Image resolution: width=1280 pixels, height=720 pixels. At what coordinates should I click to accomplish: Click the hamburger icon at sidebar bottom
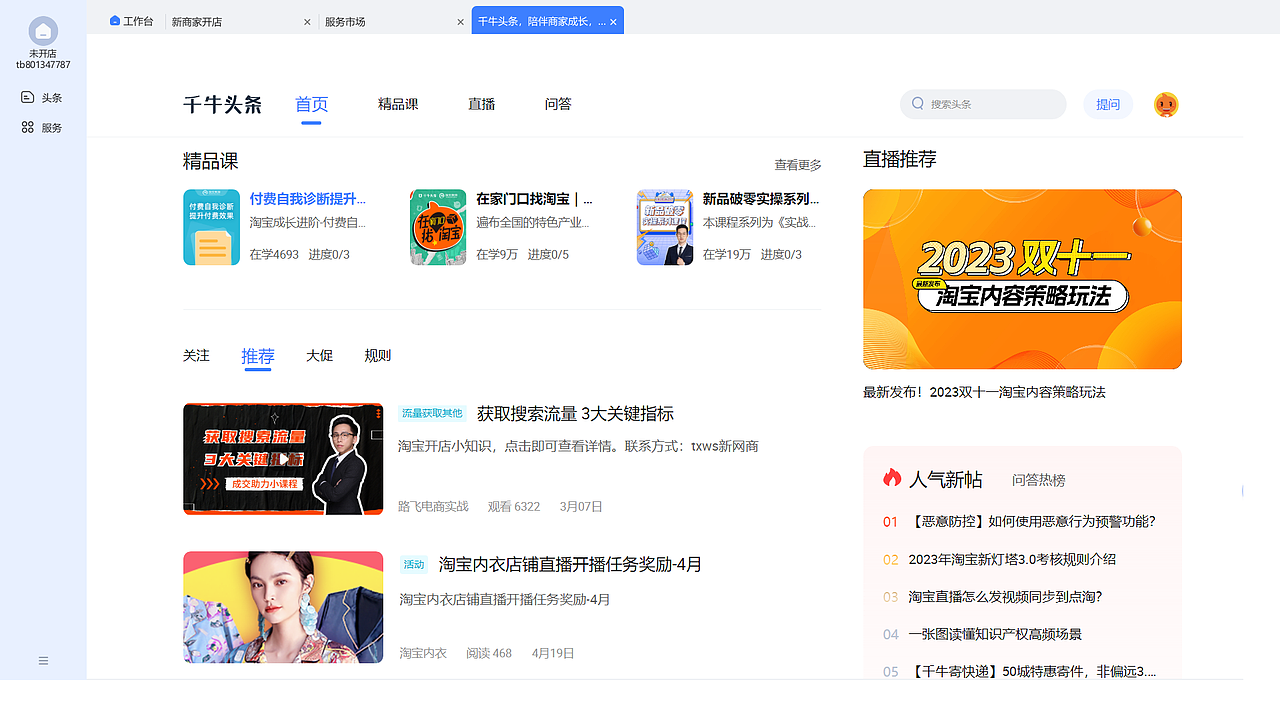coord(43,660)
